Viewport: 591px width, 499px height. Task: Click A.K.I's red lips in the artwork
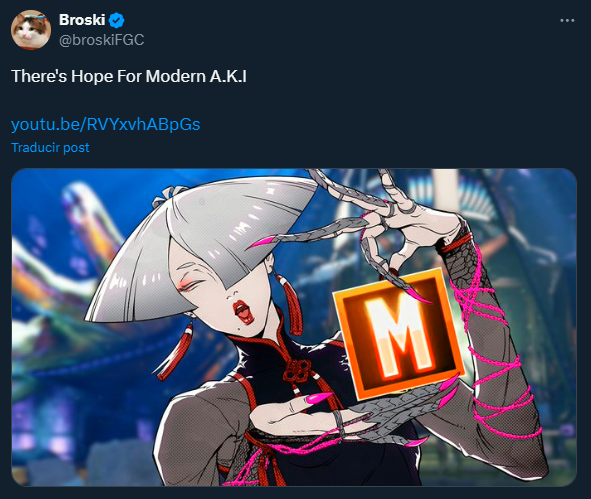(242, 312)
